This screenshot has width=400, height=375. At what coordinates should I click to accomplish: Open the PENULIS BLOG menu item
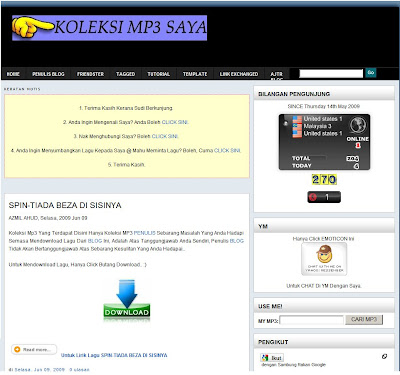coord(48,74)
